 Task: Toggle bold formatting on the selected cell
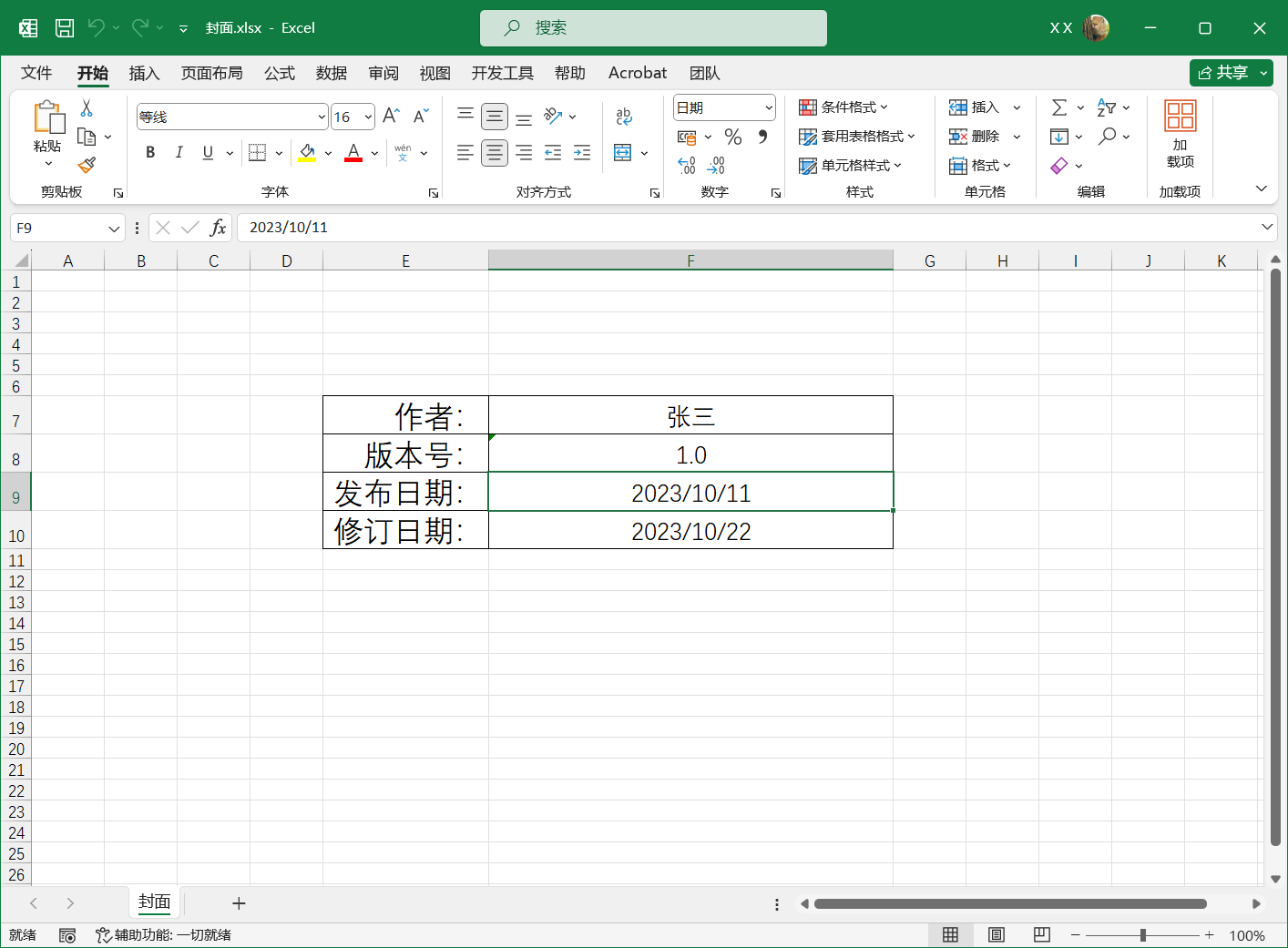pyautogui.click(x=149, y=152)
